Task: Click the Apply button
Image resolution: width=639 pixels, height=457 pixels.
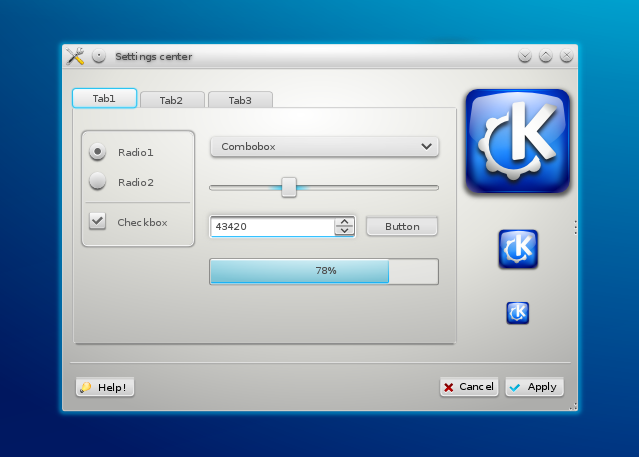Action: 535,386
